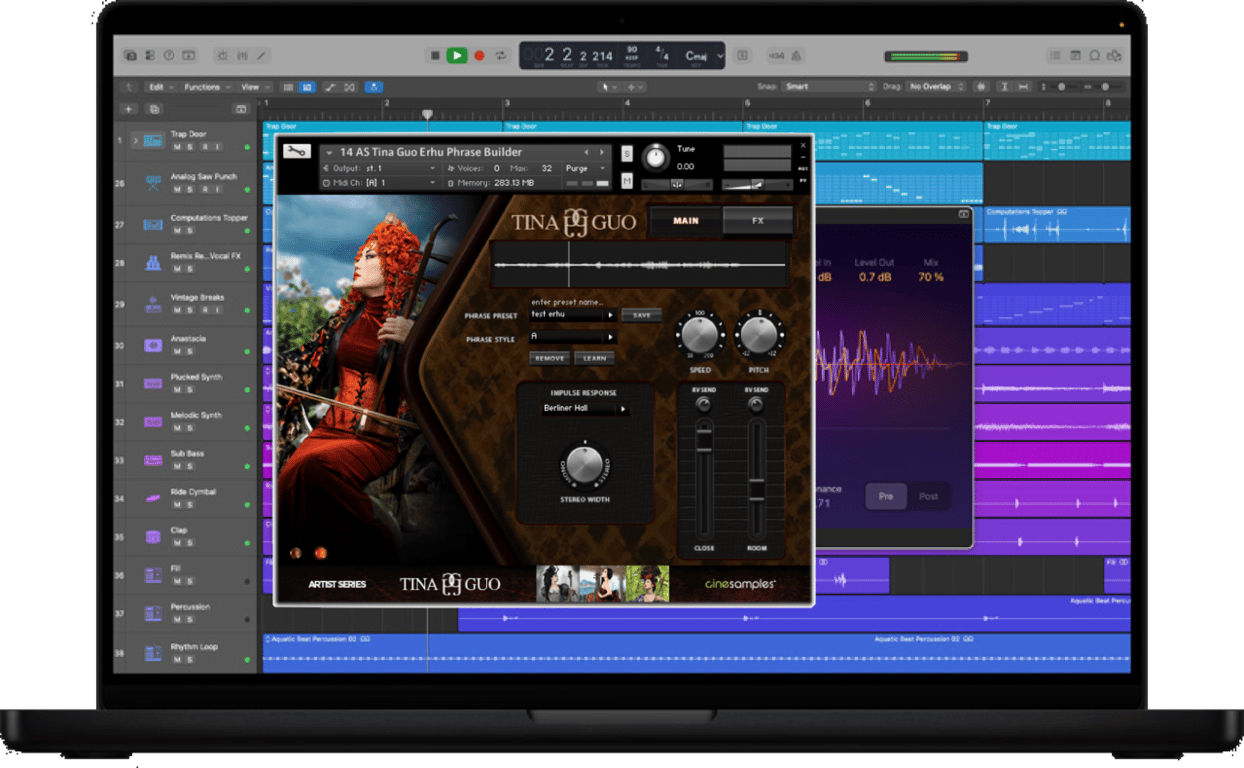Add a new track with the plus button
1244x768 pixels.
click(x=128, y=109)
